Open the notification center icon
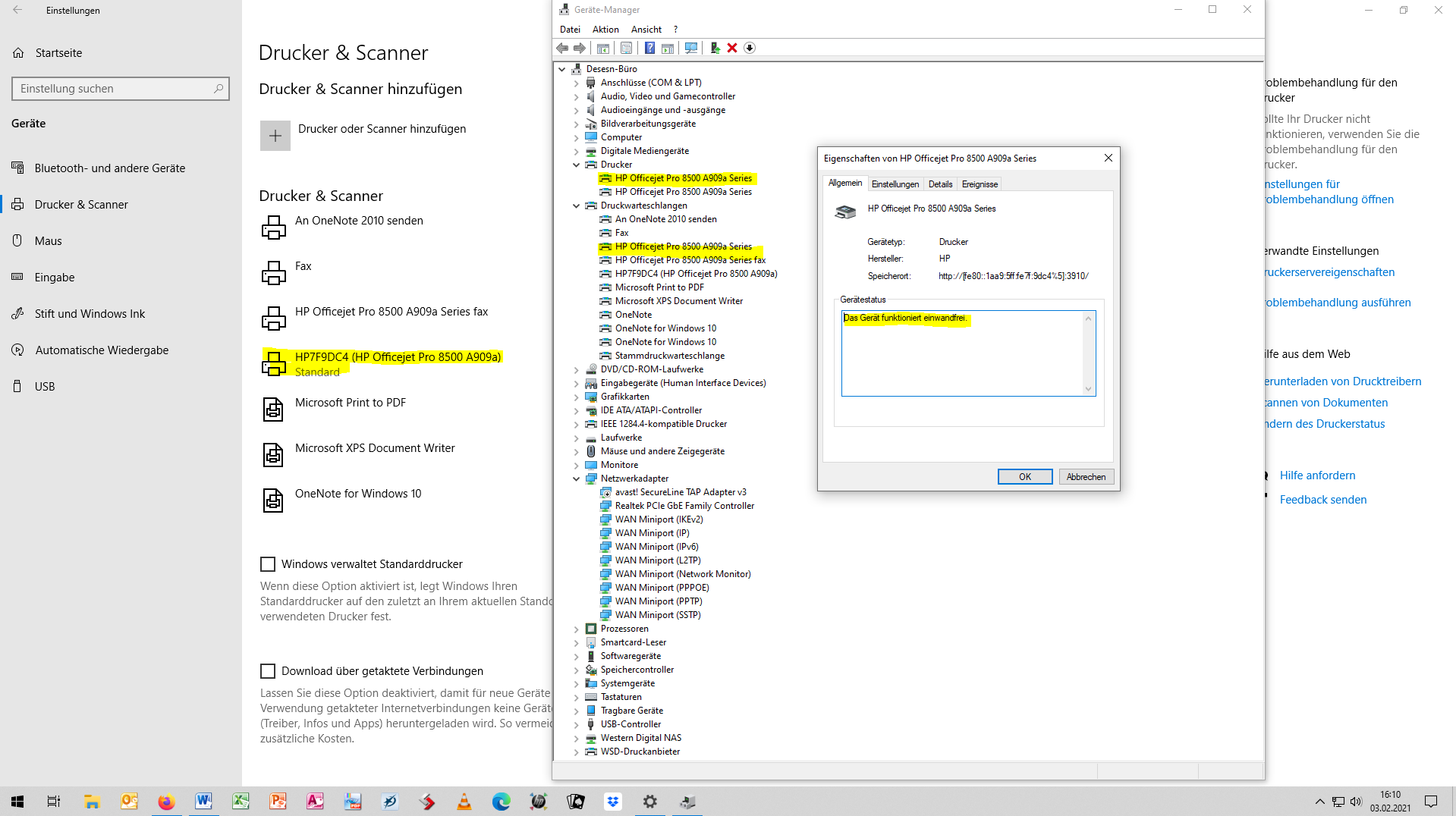The width and height of the screenshot is (1456, 816). [x=1431, y=802]
